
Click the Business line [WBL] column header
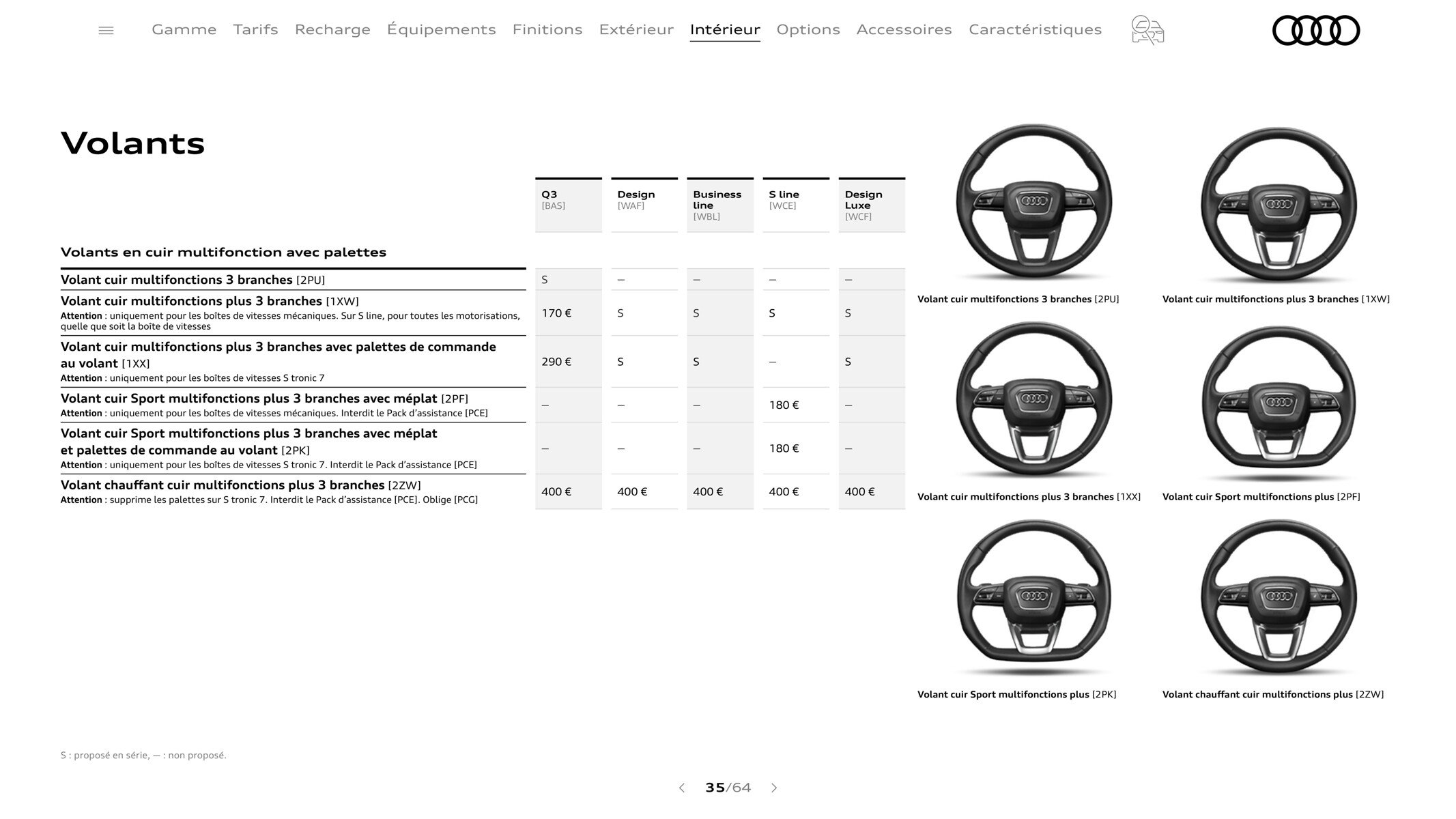click(720, 205)
